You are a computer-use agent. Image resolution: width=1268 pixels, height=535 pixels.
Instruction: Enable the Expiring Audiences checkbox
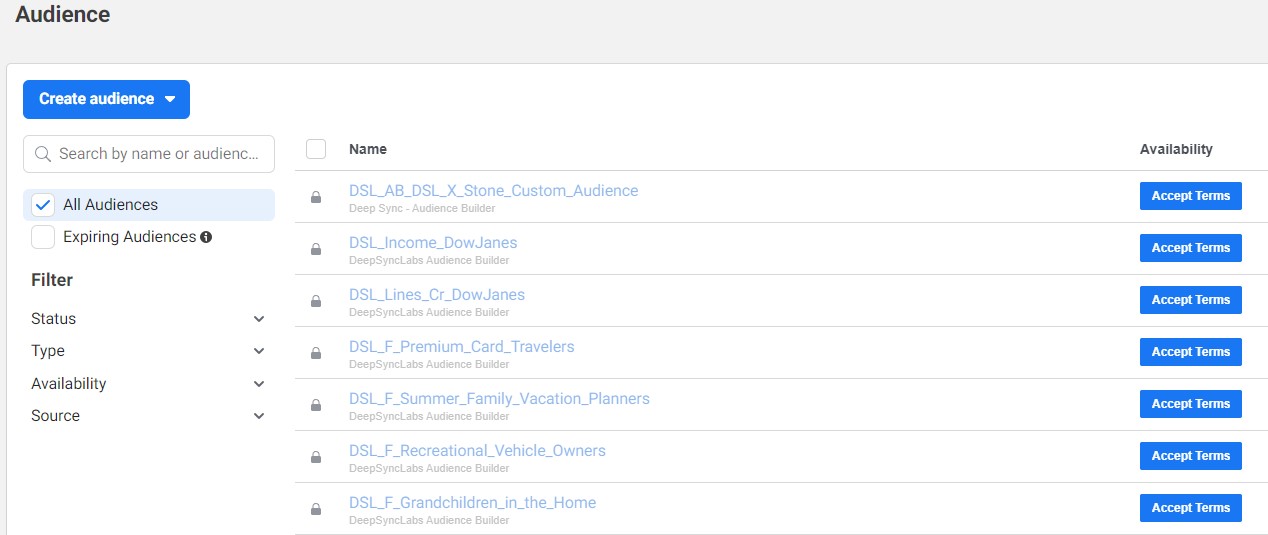point(43,237)
